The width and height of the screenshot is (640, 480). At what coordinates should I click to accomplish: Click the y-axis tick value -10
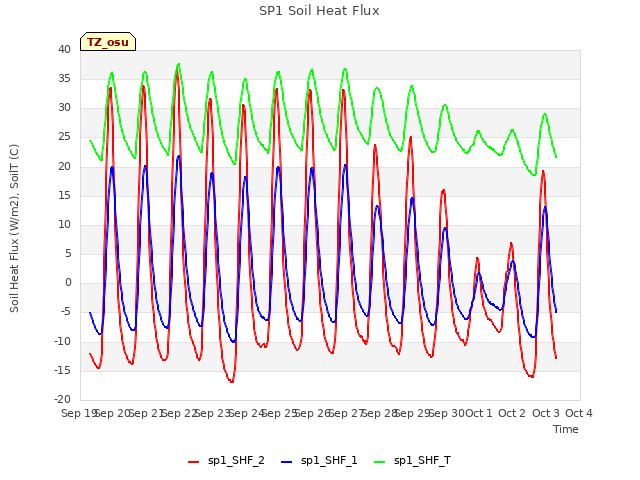[x=62, y=341]
